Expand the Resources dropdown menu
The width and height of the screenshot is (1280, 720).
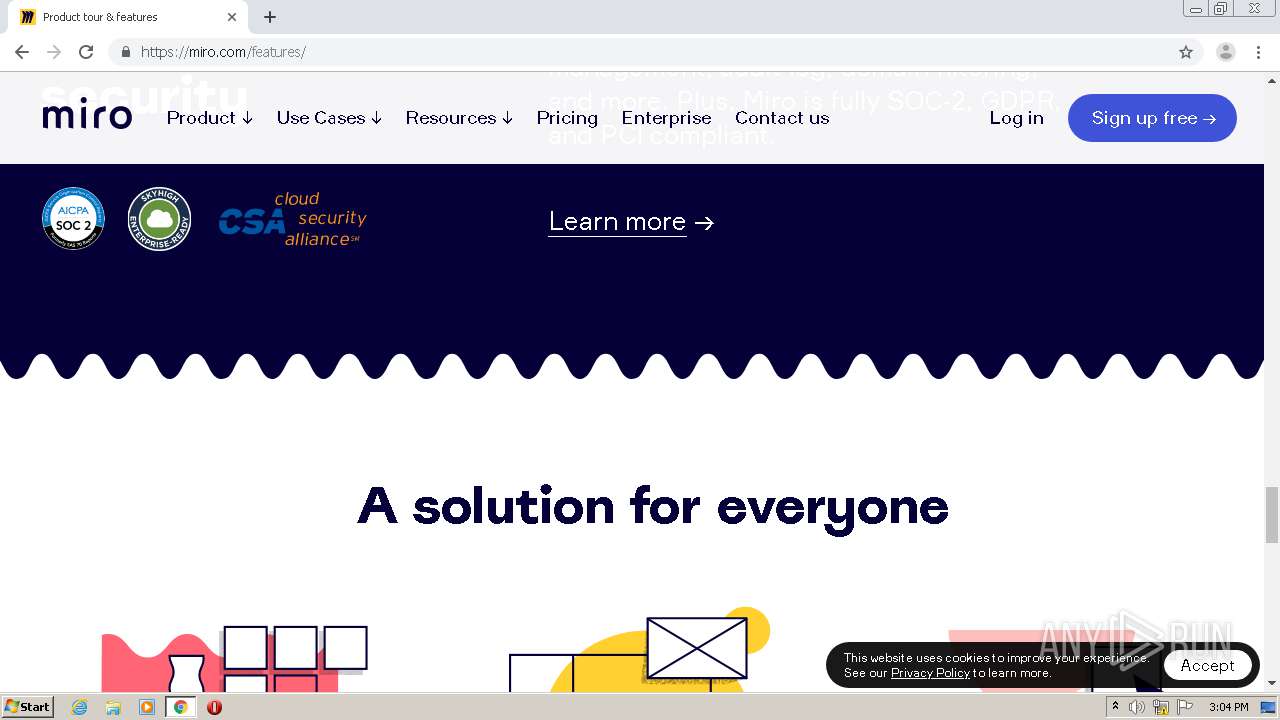point(459,118)
